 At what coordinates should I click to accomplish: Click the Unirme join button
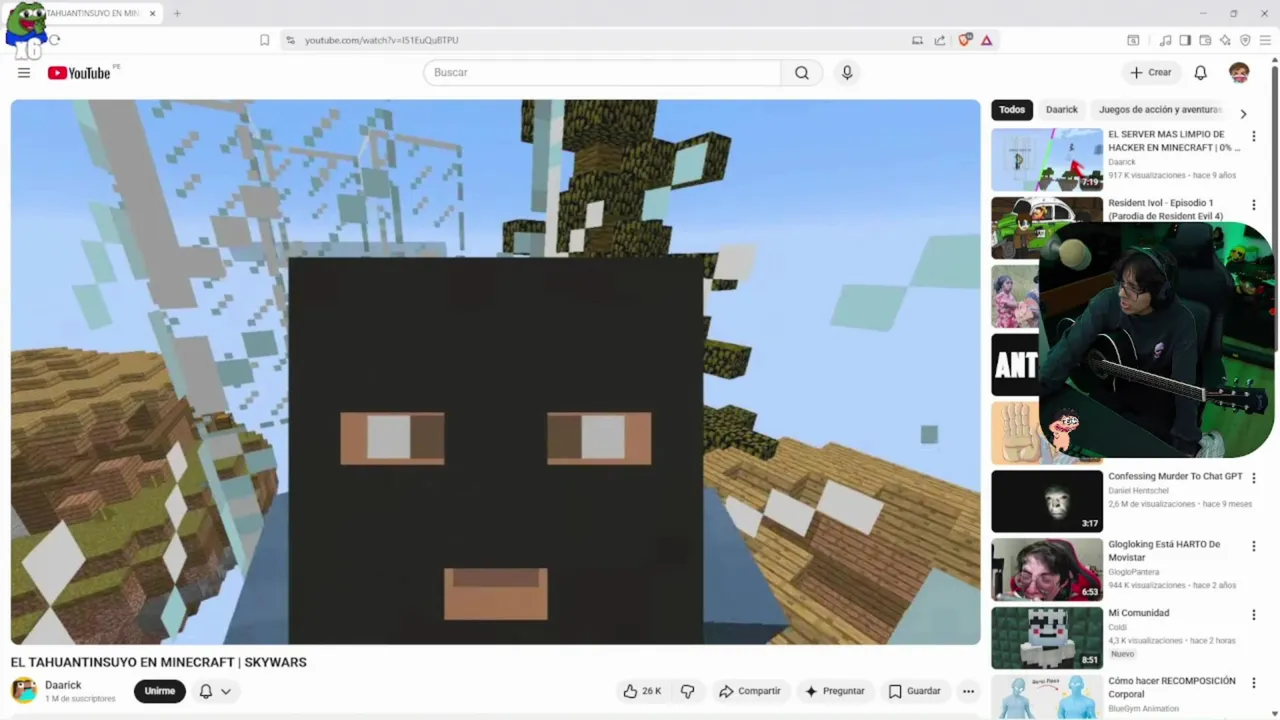(x=159, y=691)
